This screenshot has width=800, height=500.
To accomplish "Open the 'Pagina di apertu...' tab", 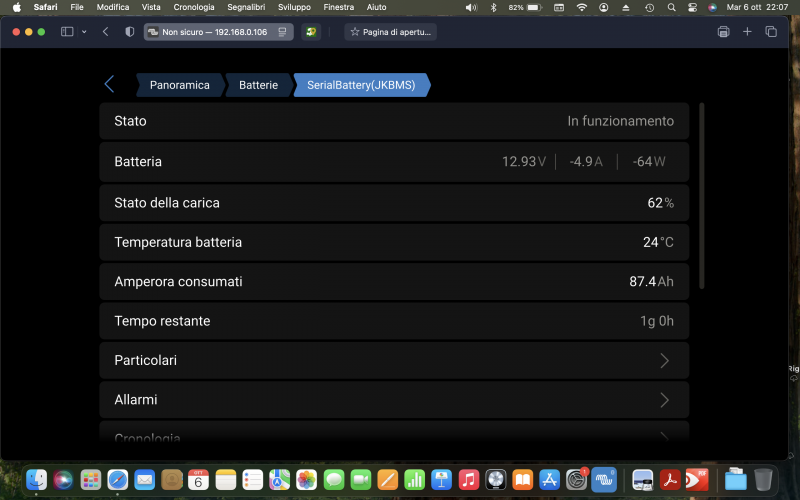I will pyautogui.click(x=390, y=32).
